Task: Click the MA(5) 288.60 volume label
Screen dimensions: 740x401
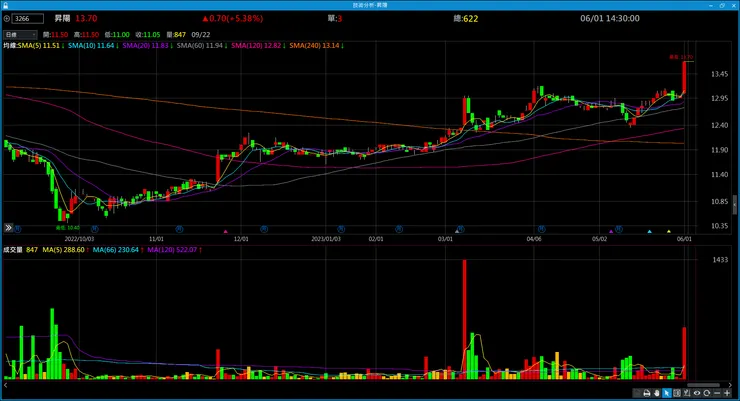Action: (63, 250)
